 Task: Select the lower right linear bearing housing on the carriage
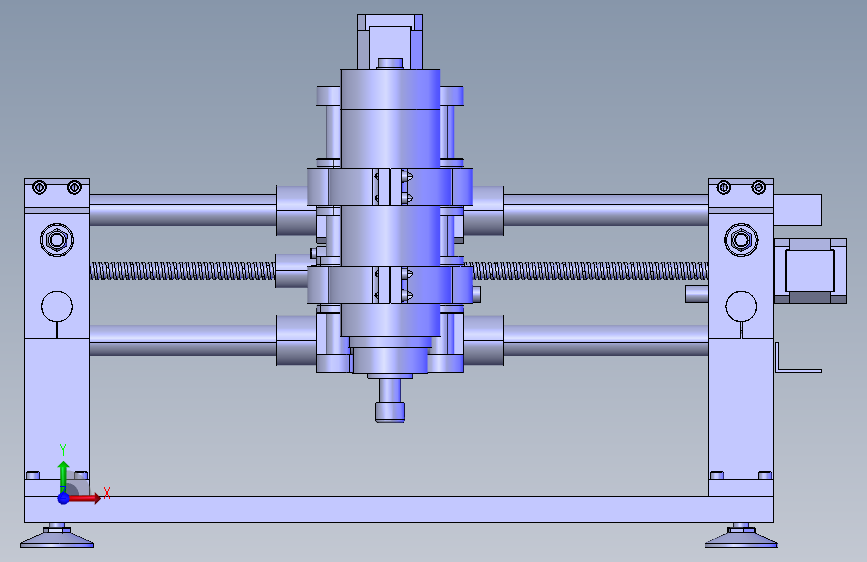484,341
